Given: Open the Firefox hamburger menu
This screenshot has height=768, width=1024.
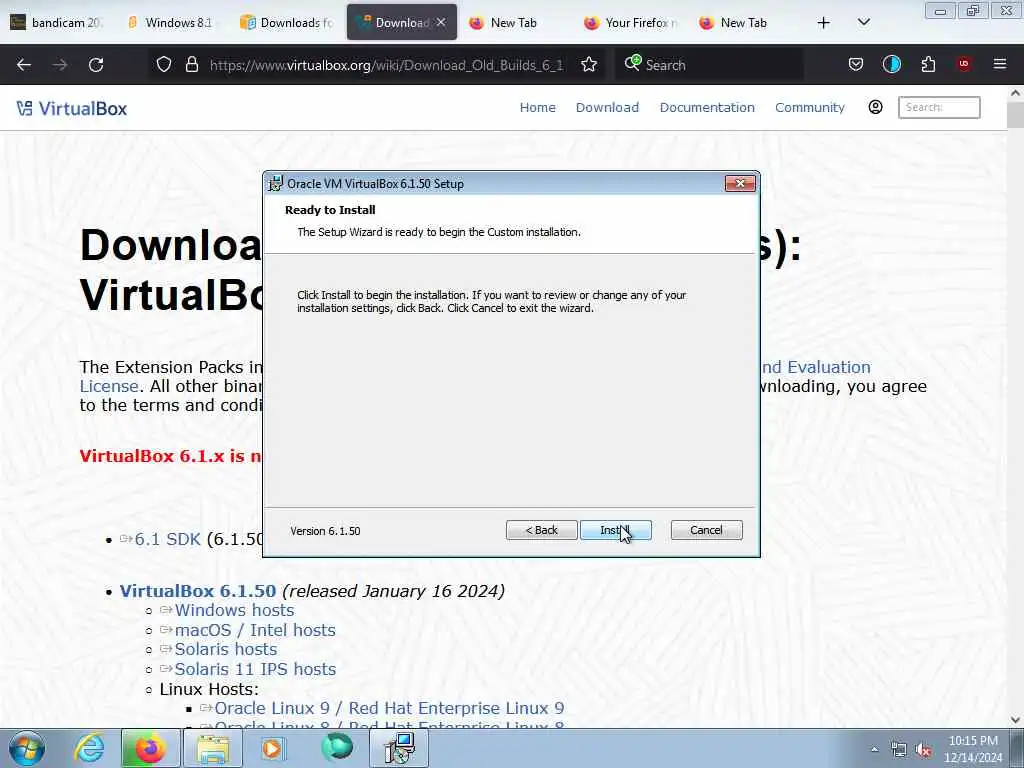Looking at the screenshot, I should click(x=1000, y=64).
